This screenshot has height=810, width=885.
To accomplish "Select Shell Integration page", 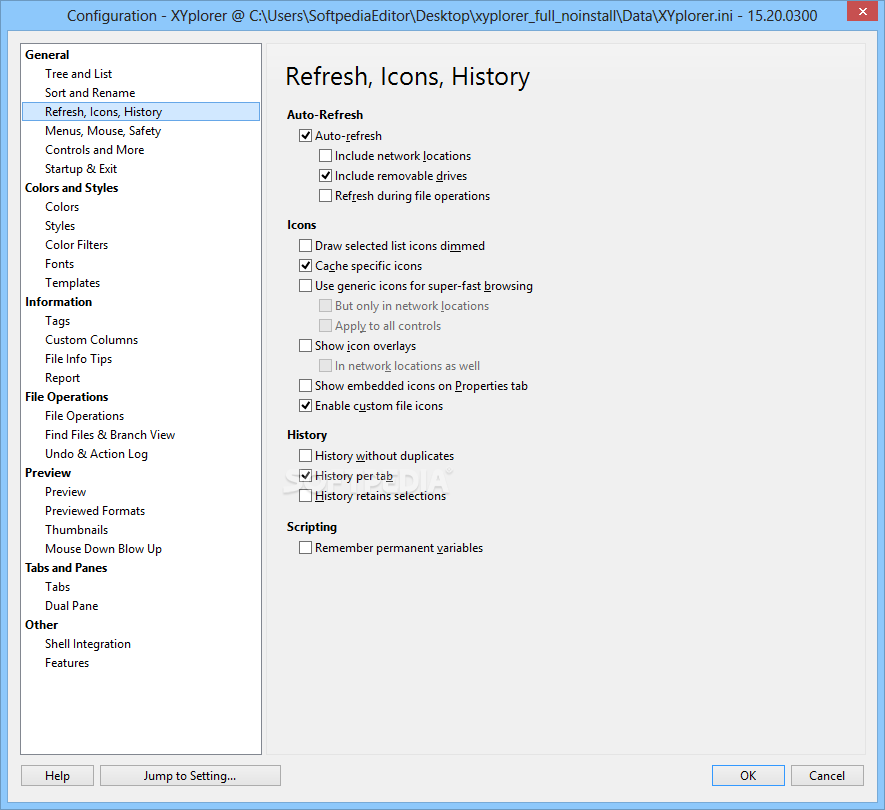I will [88, 644].
